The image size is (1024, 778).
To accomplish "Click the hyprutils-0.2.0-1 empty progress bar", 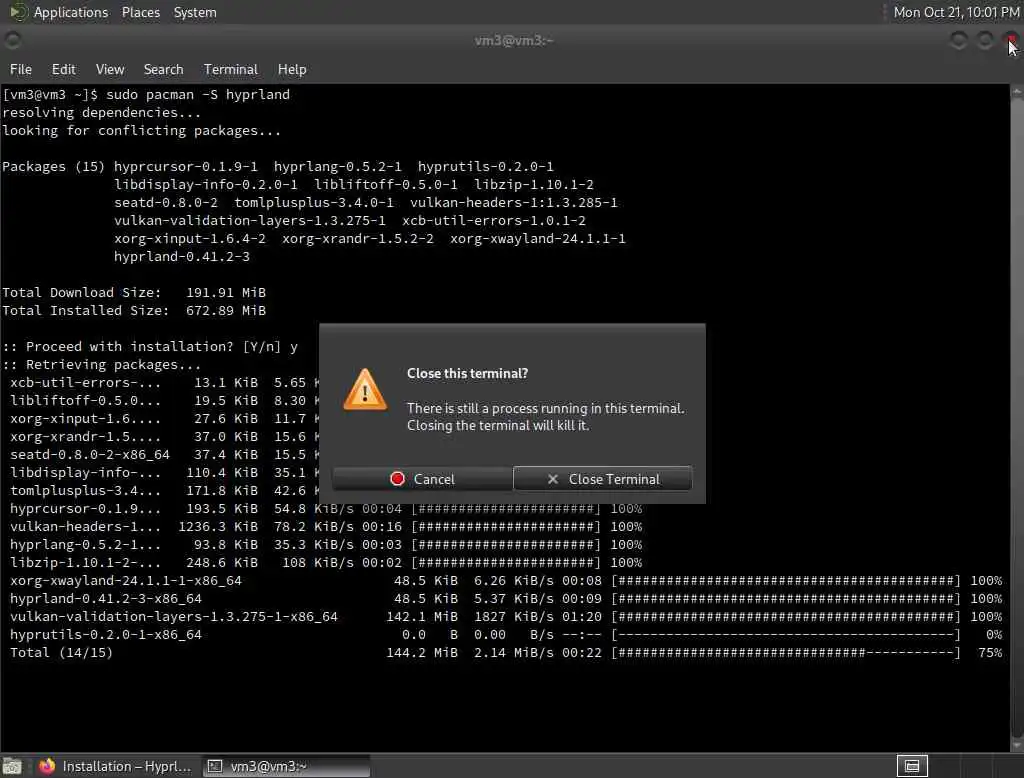I will (x=786, y=634).
